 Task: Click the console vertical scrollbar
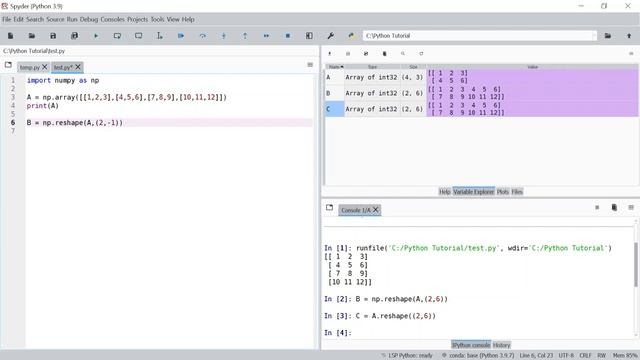[636, 264]
